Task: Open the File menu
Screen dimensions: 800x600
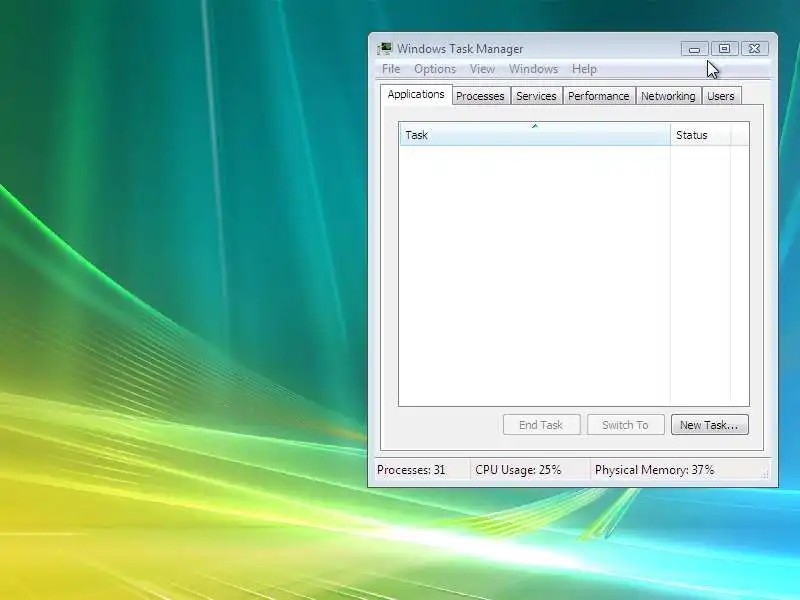Action: pyautogui.click(x=391, y=69)
